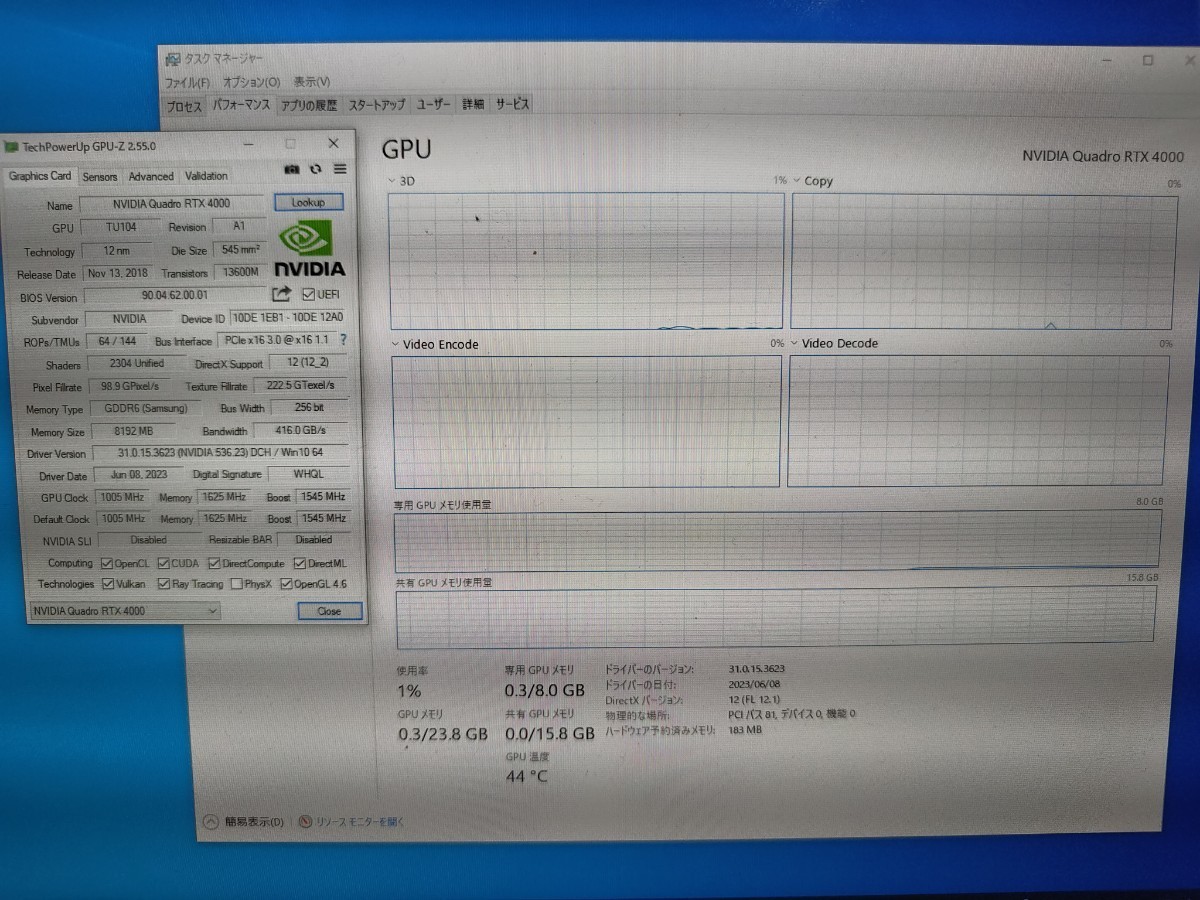Click Release Date value Nov 13, 2018

118,273
